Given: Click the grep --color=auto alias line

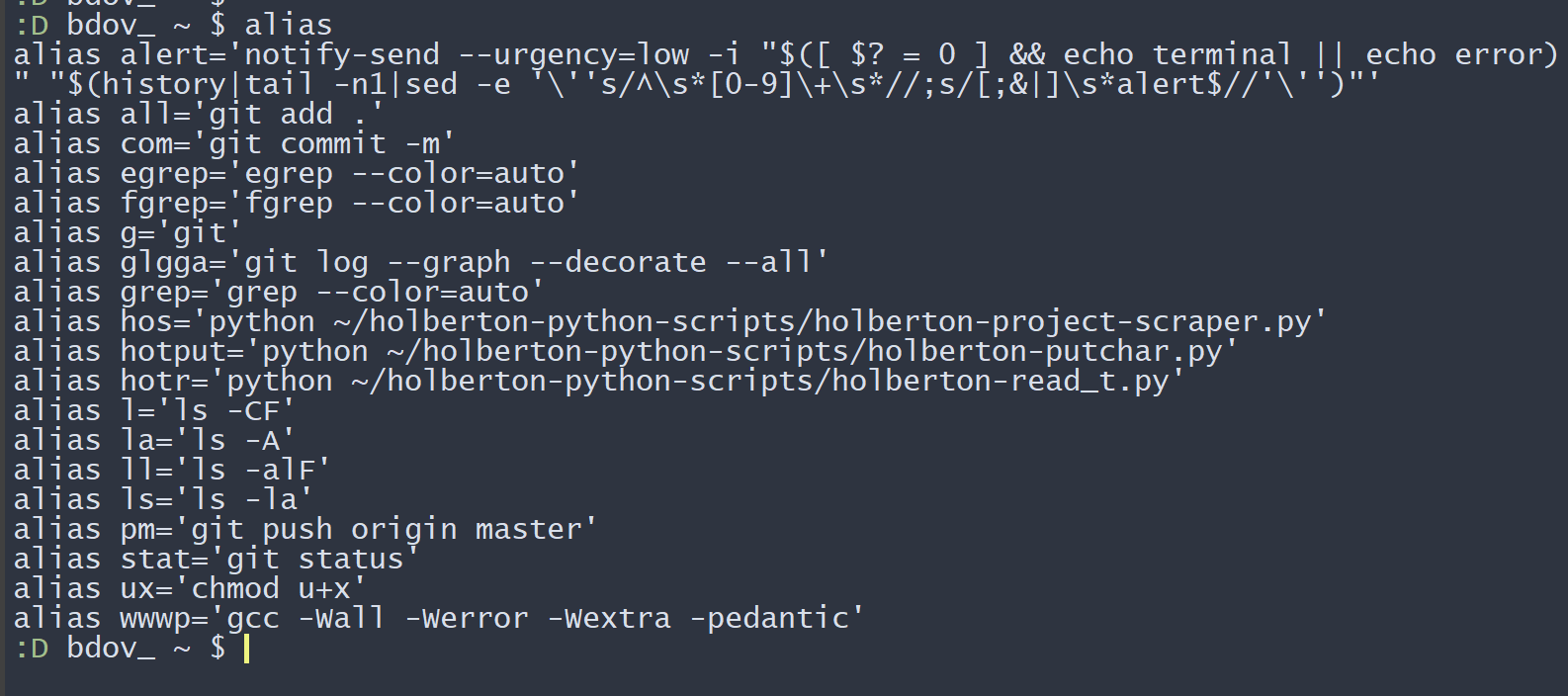Looking at the screenshot, I should click(279, 293).
